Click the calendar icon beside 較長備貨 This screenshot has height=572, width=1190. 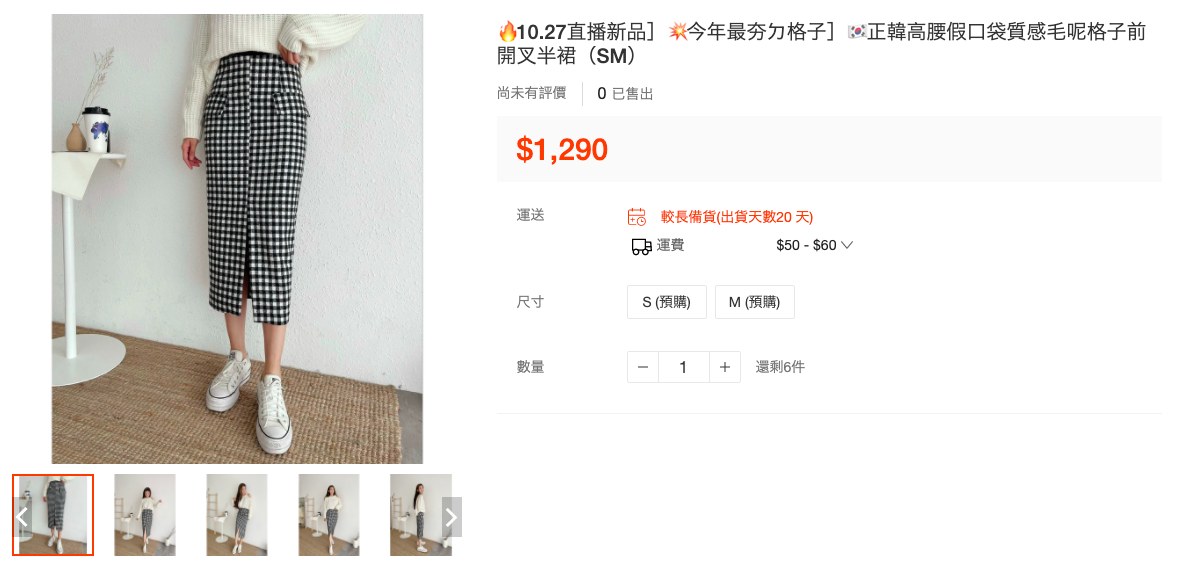click(637, 217)
